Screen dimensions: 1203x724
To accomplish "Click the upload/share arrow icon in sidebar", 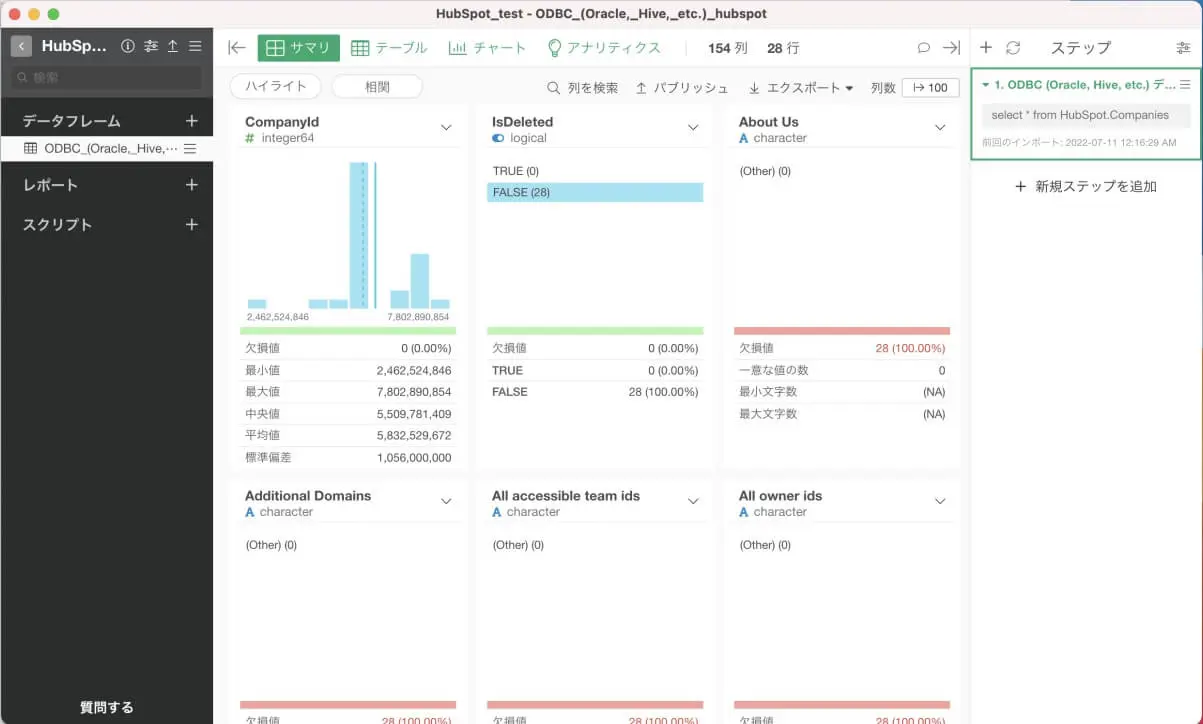I will [173, 46].
